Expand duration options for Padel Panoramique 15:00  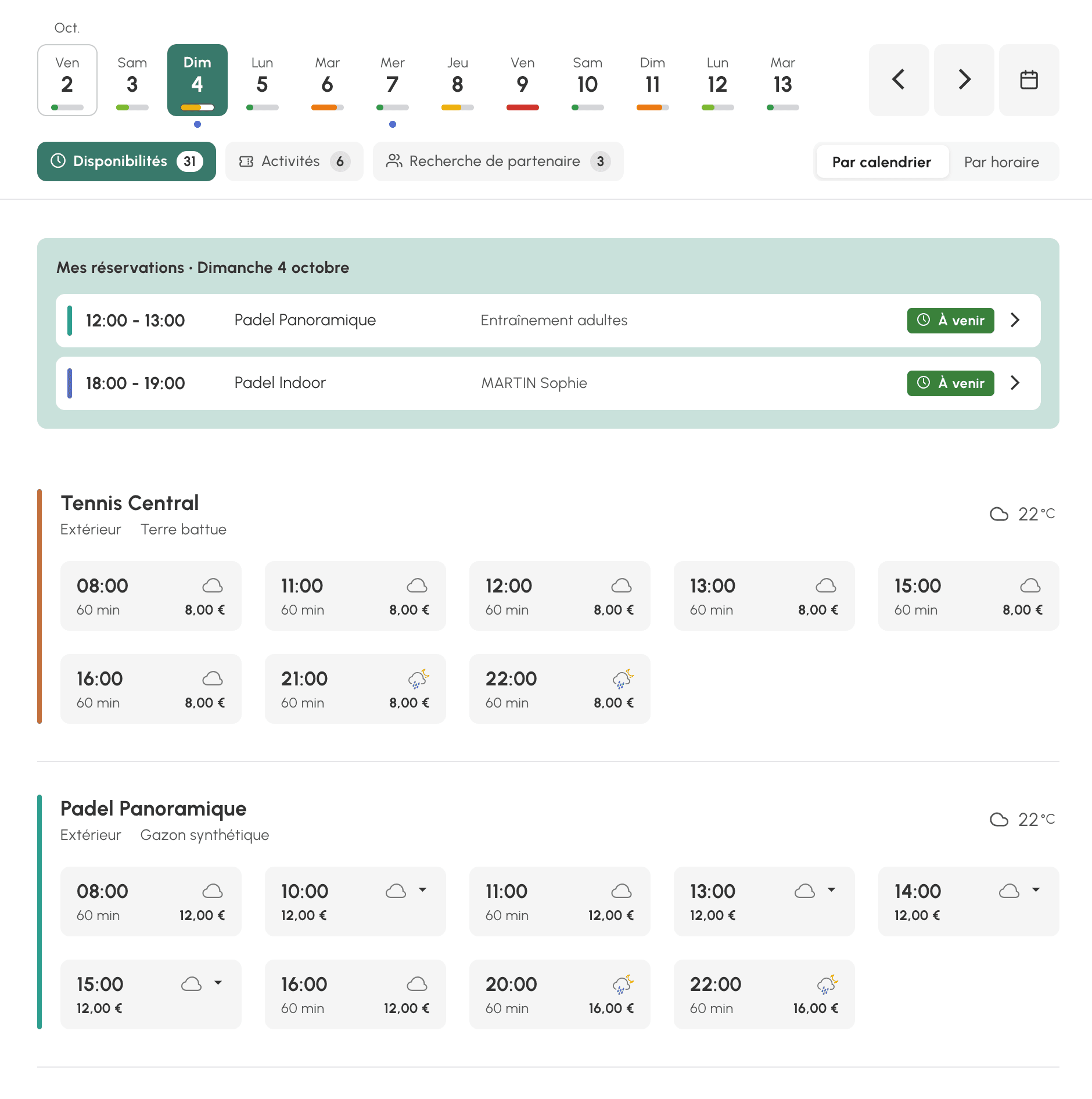click(218, 983)
